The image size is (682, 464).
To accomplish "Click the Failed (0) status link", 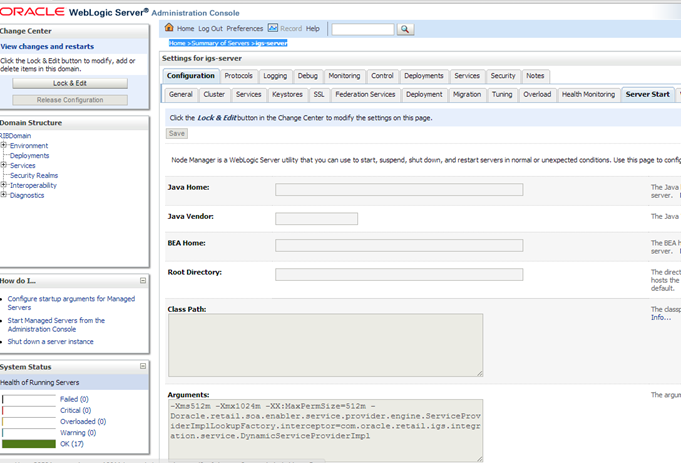I will point(74,399).
